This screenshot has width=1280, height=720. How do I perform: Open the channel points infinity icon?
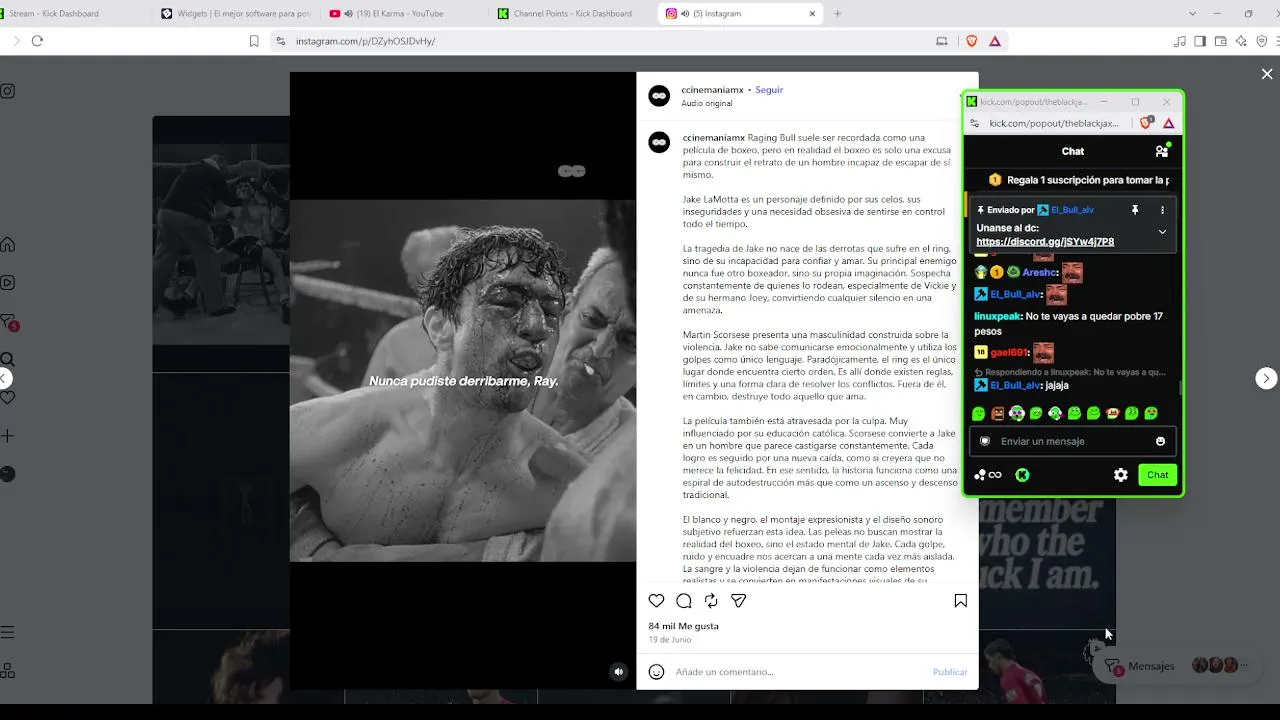point(988,475)
